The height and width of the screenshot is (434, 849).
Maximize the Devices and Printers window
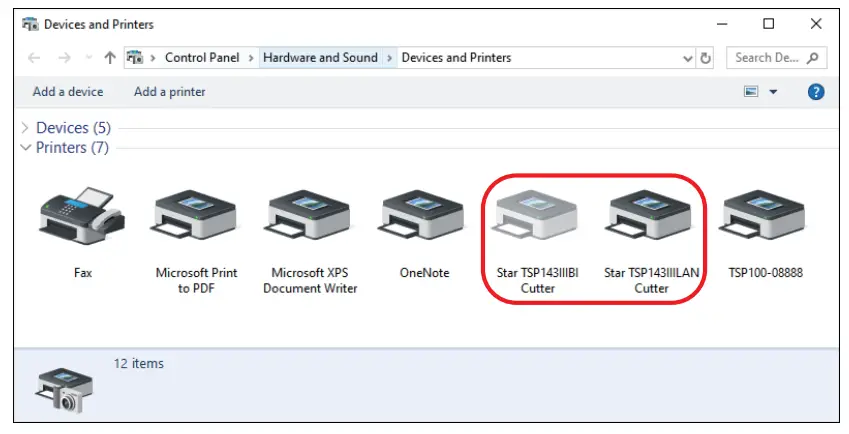click(x=768, y=24)
